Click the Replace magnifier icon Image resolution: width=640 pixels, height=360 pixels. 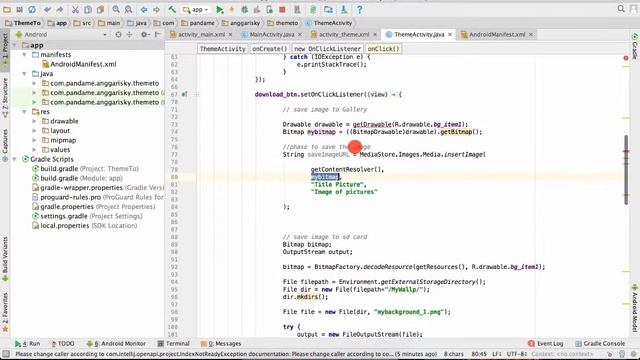[128, 9]
